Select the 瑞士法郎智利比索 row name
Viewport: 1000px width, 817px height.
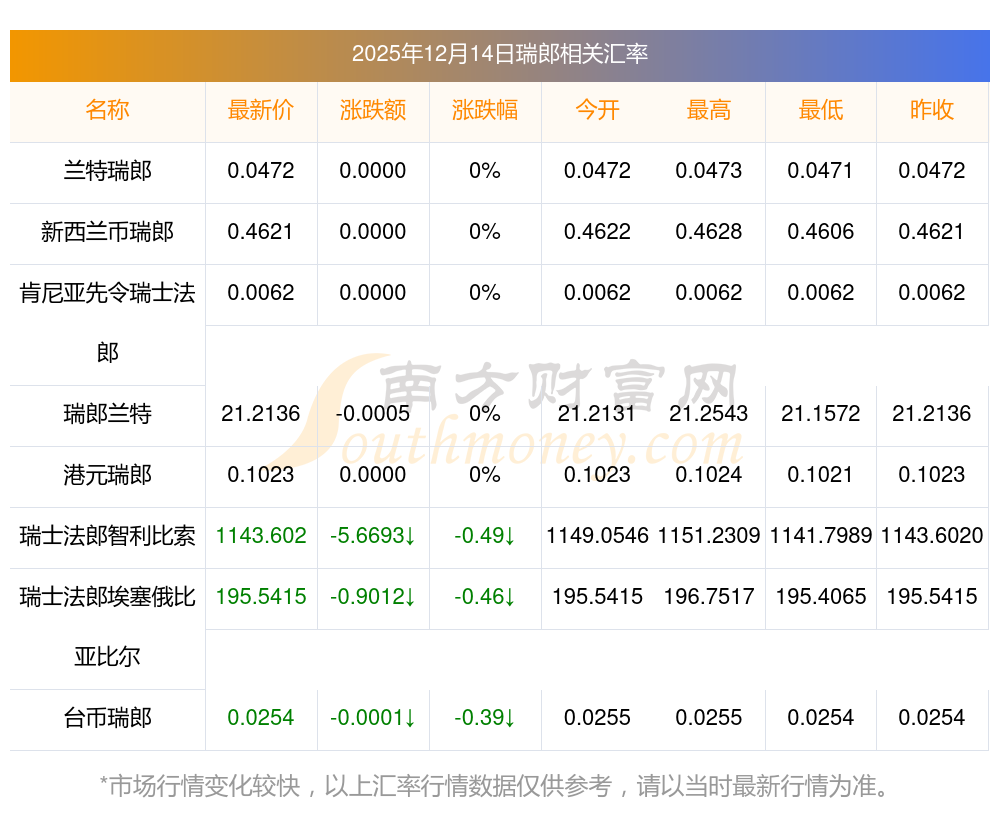pos(108,536)
